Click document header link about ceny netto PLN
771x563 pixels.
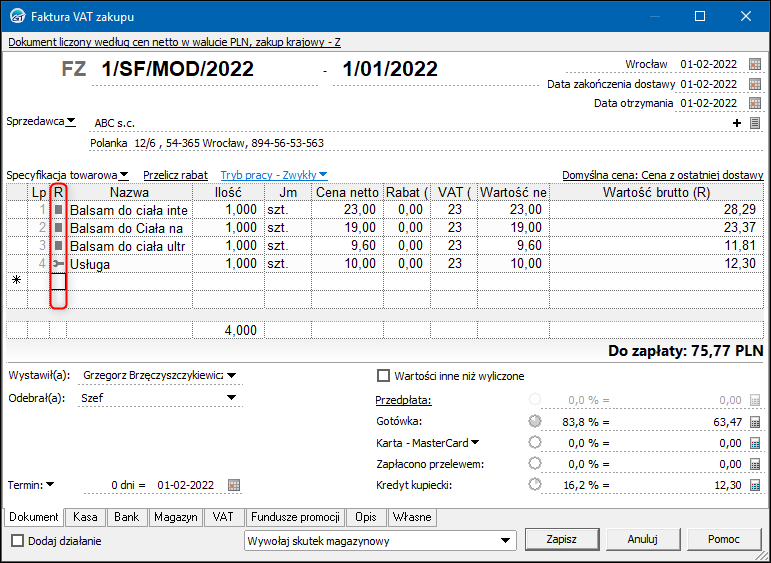pos(175,42)
